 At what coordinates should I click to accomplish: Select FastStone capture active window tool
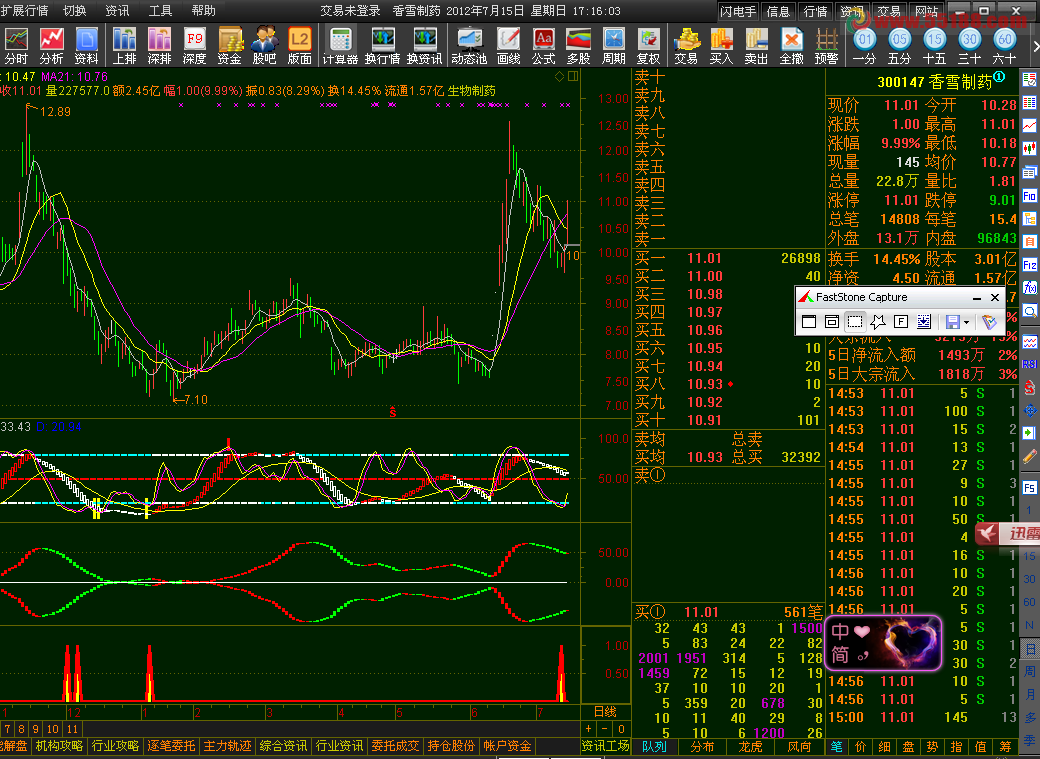(809, 322)
